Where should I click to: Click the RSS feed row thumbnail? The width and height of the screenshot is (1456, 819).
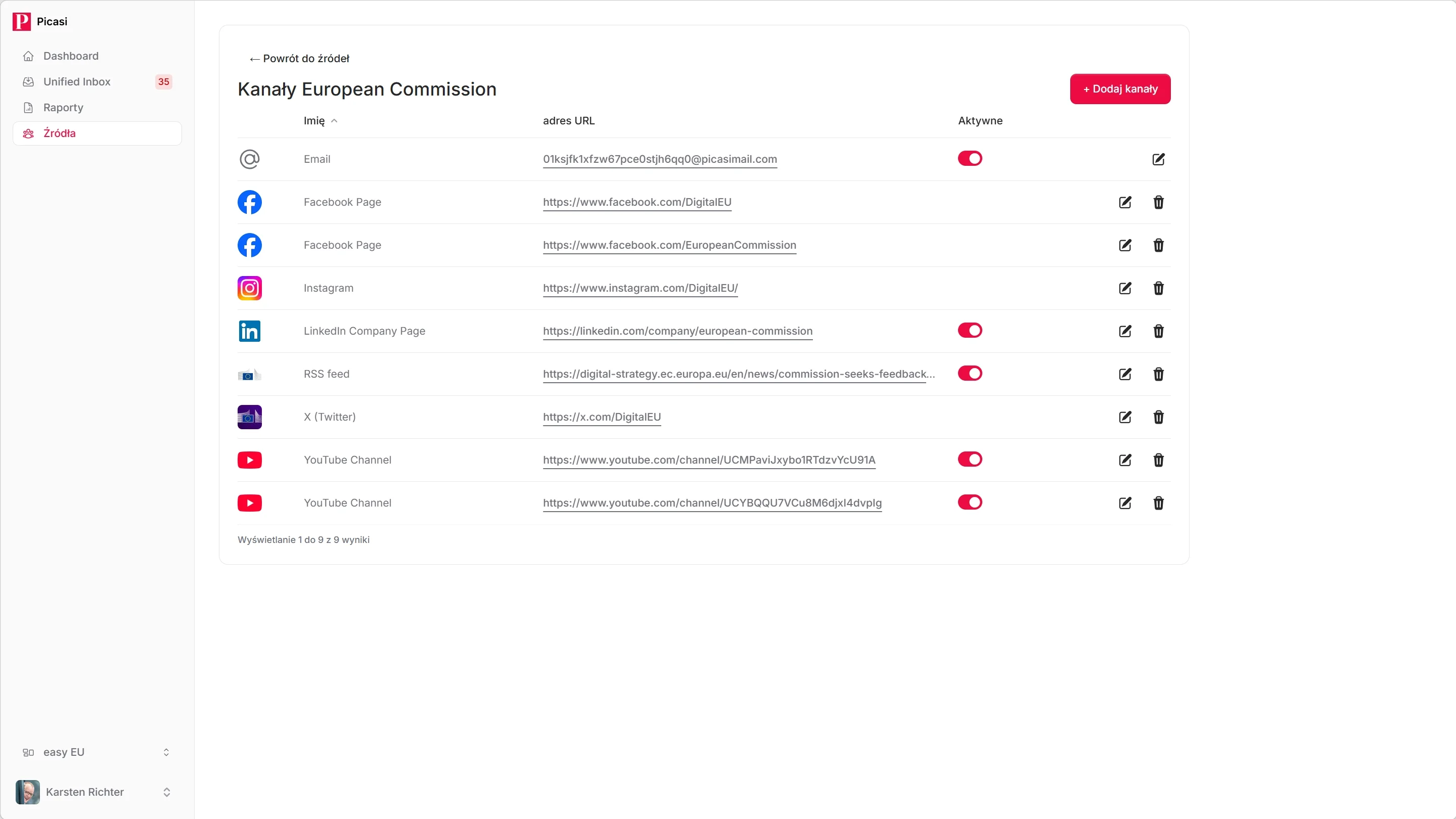click(249, 374)
